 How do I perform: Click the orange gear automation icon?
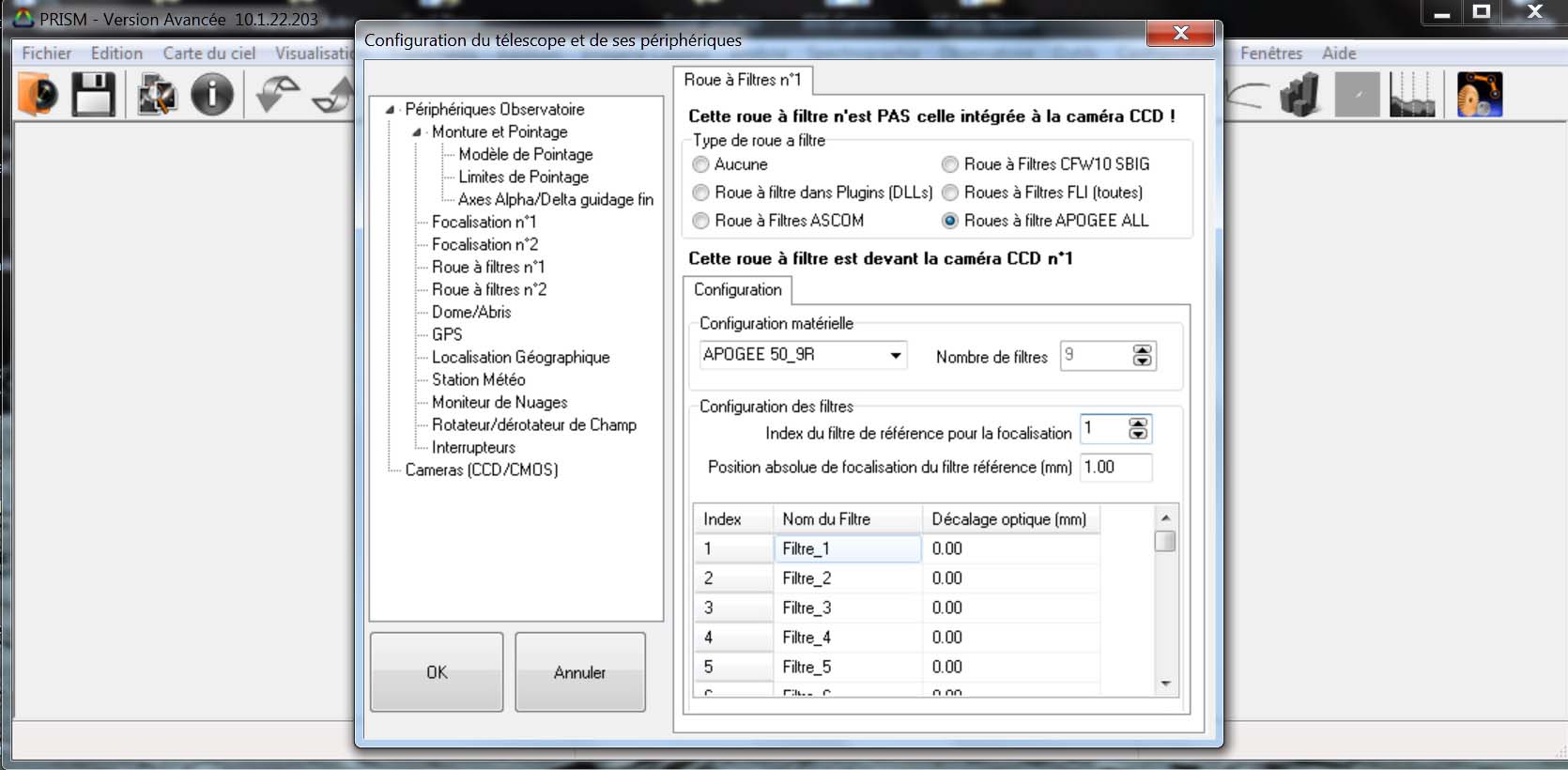click(1479, 95)
